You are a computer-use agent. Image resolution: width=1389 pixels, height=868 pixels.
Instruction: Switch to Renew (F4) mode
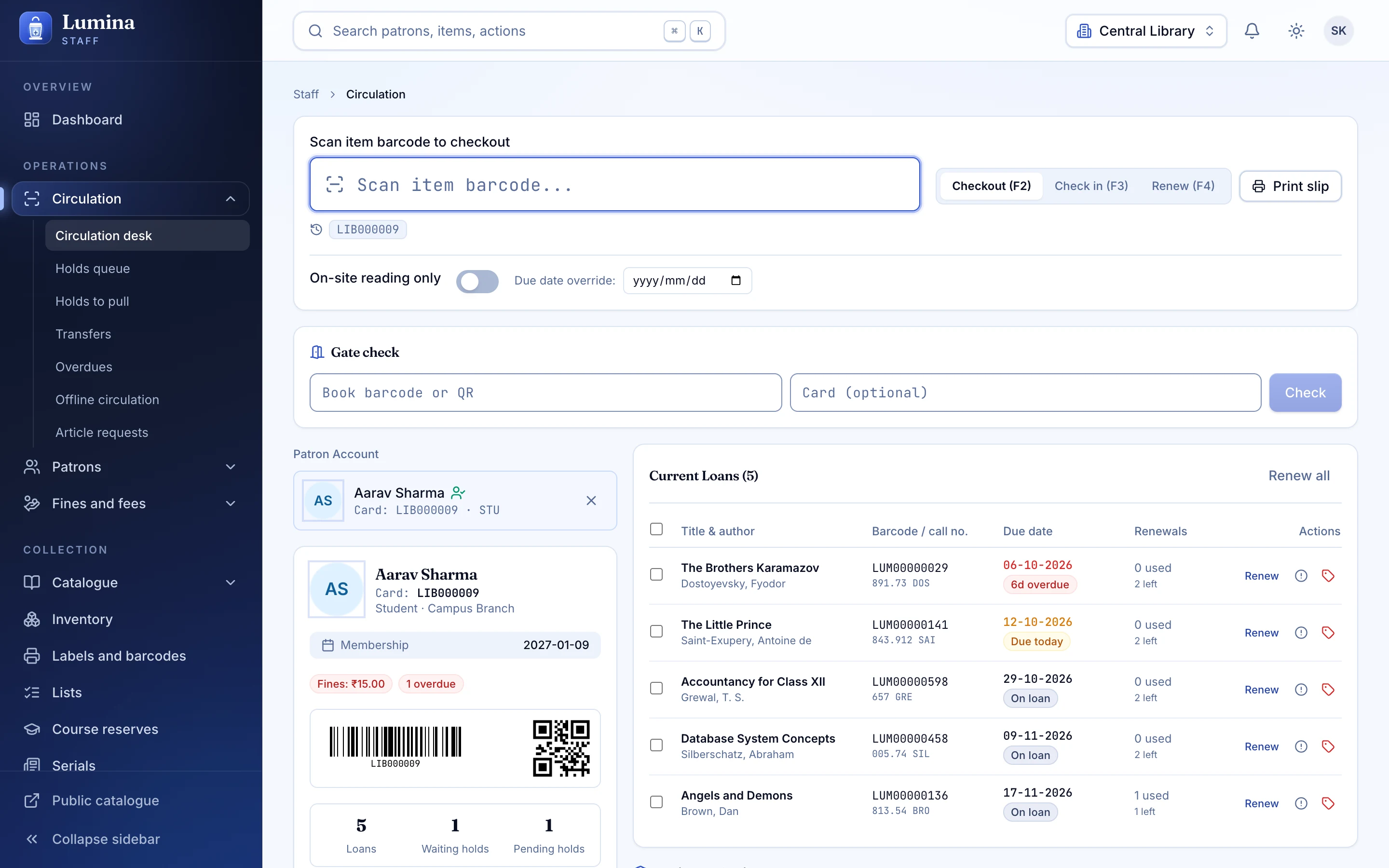click(1183, 186)
